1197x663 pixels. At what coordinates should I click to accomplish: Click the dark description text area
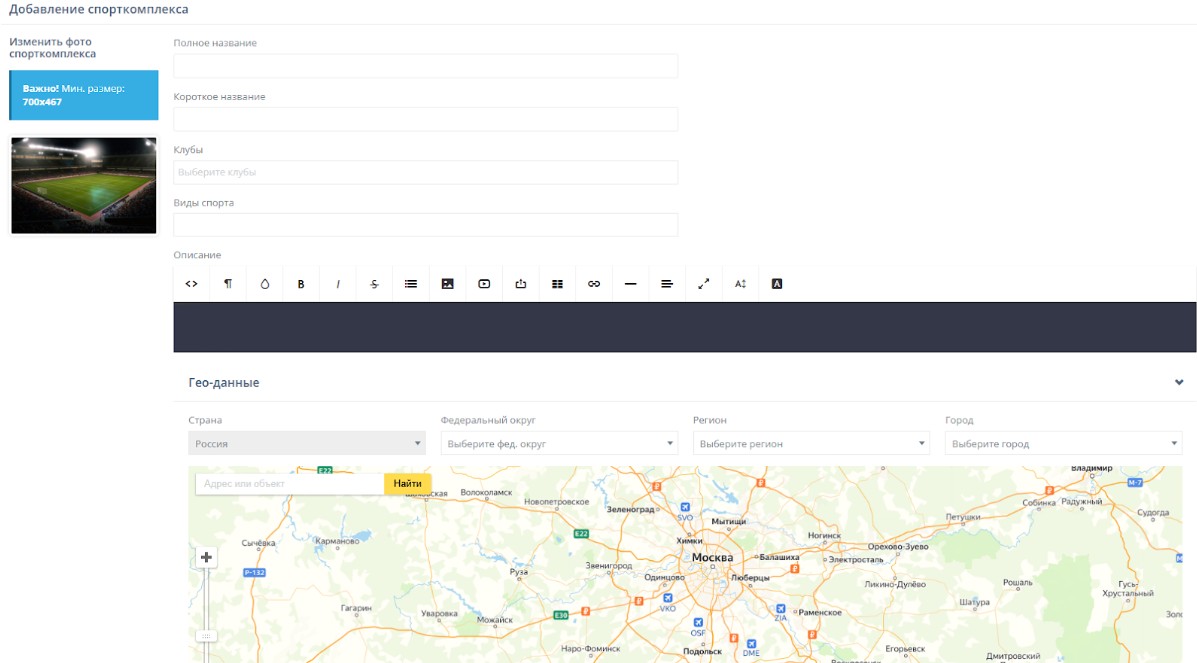685,327
